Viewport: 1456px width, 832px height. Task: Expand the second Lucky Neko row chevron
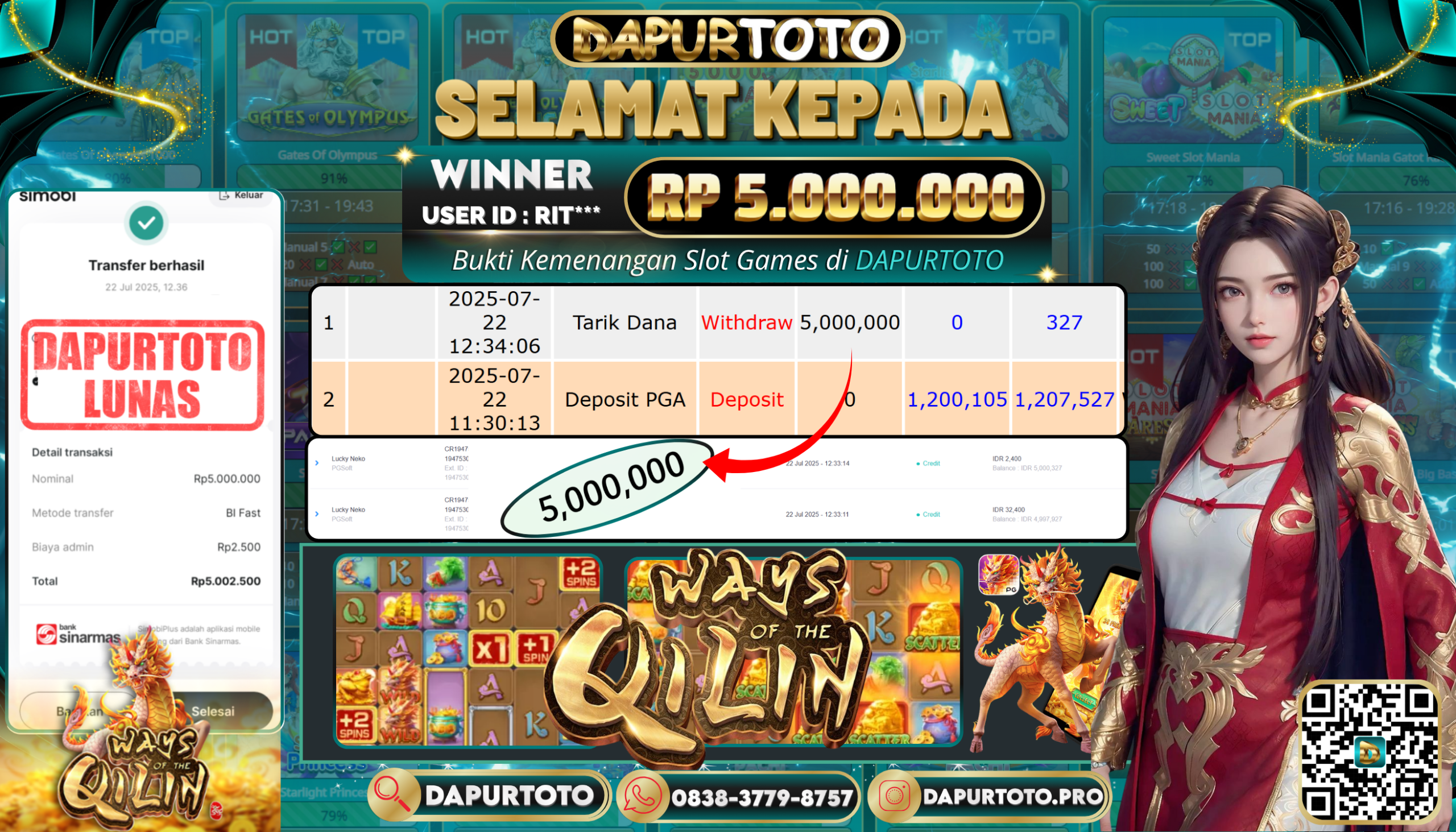point(317,514)
